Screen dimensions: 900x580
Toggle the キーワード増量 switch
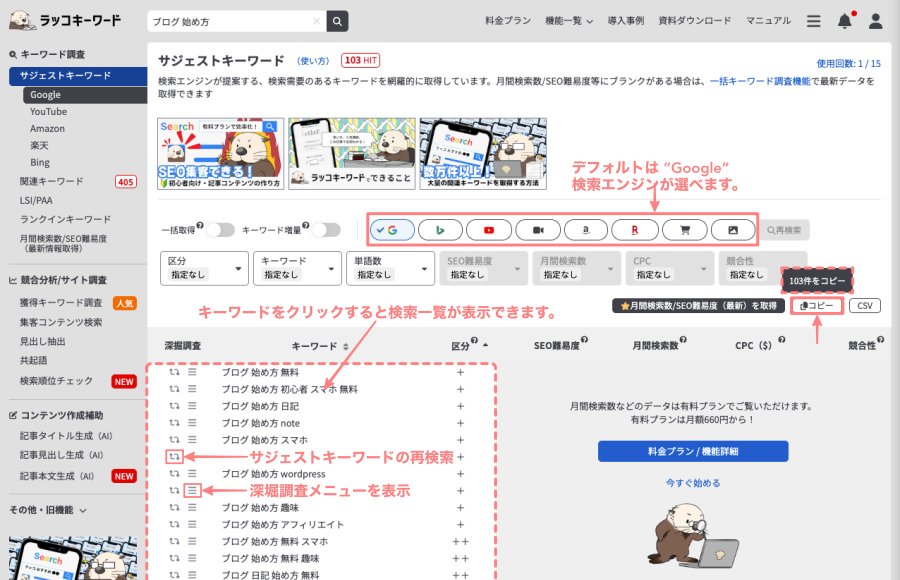click(327, 230)
